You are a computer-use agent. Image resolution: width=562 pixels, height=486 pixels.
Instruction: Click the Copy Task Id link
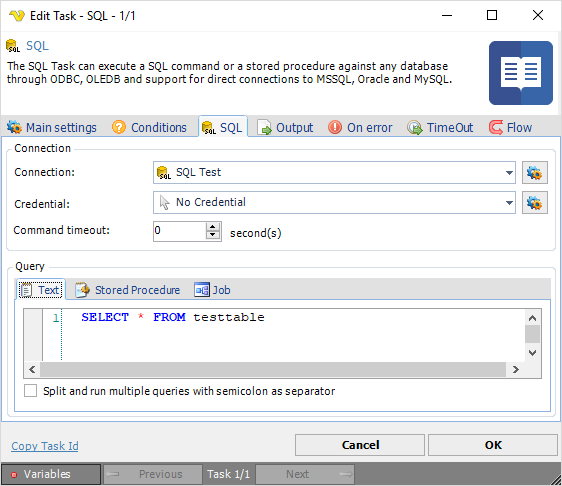point(45,446)
